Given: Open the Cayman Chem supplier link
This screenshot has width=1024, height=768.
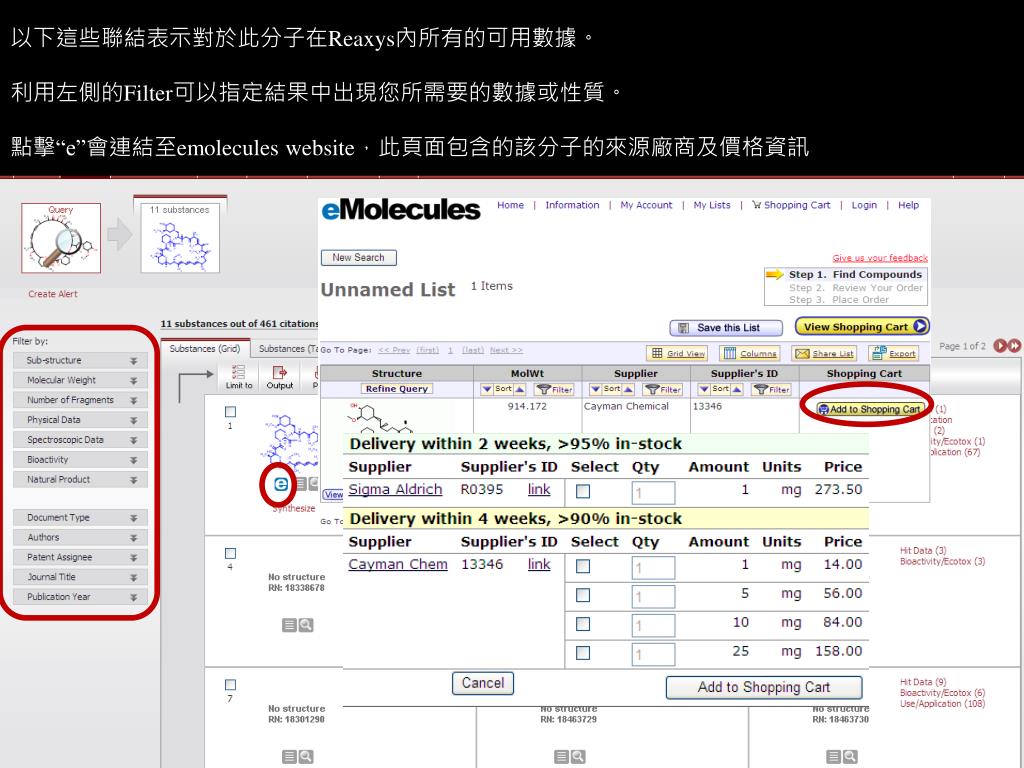Looking at the screenshot, I should click(398, 564).
